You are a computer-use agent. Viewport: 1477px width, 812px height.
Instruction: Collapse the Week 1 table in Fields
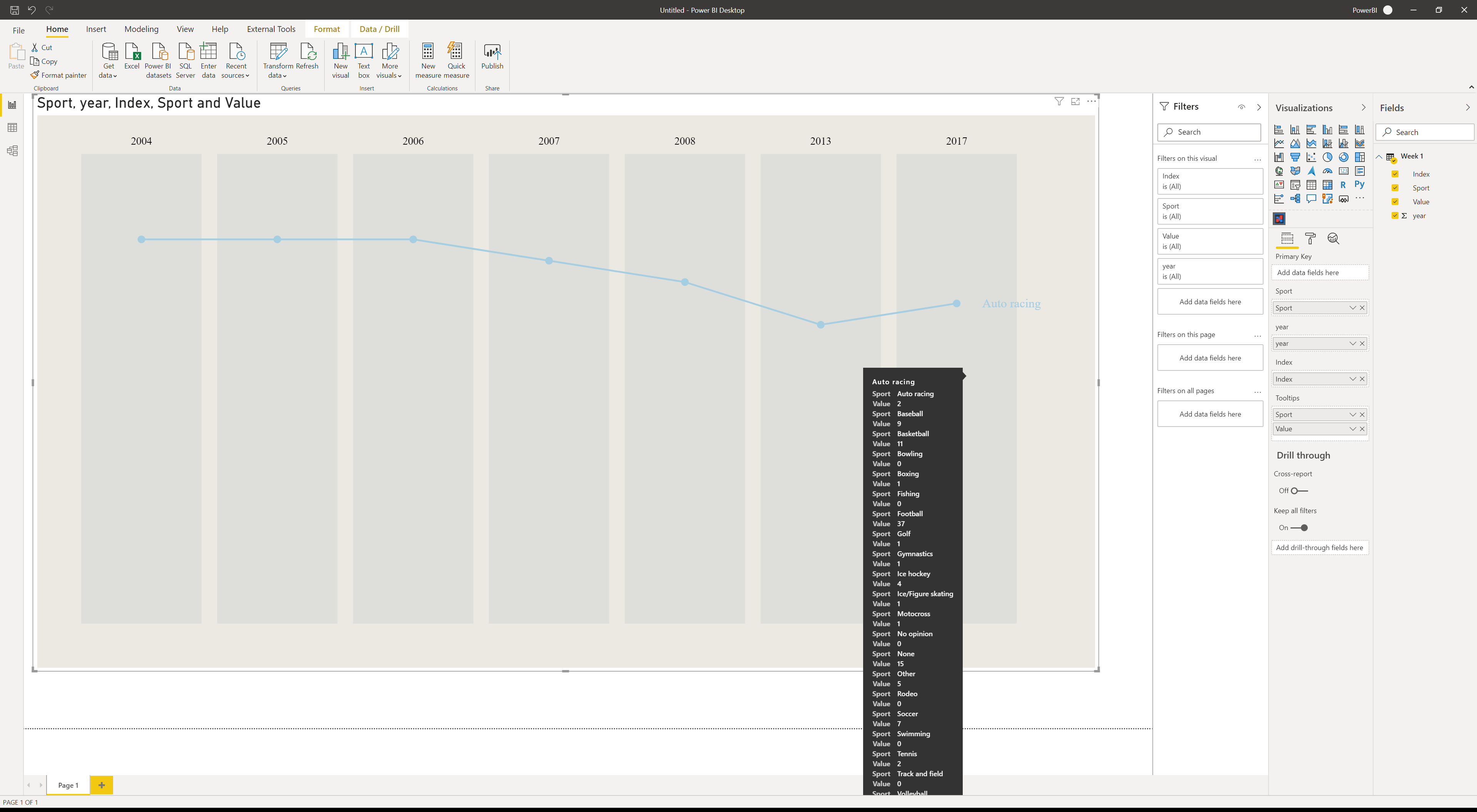tap(1380, 156)
